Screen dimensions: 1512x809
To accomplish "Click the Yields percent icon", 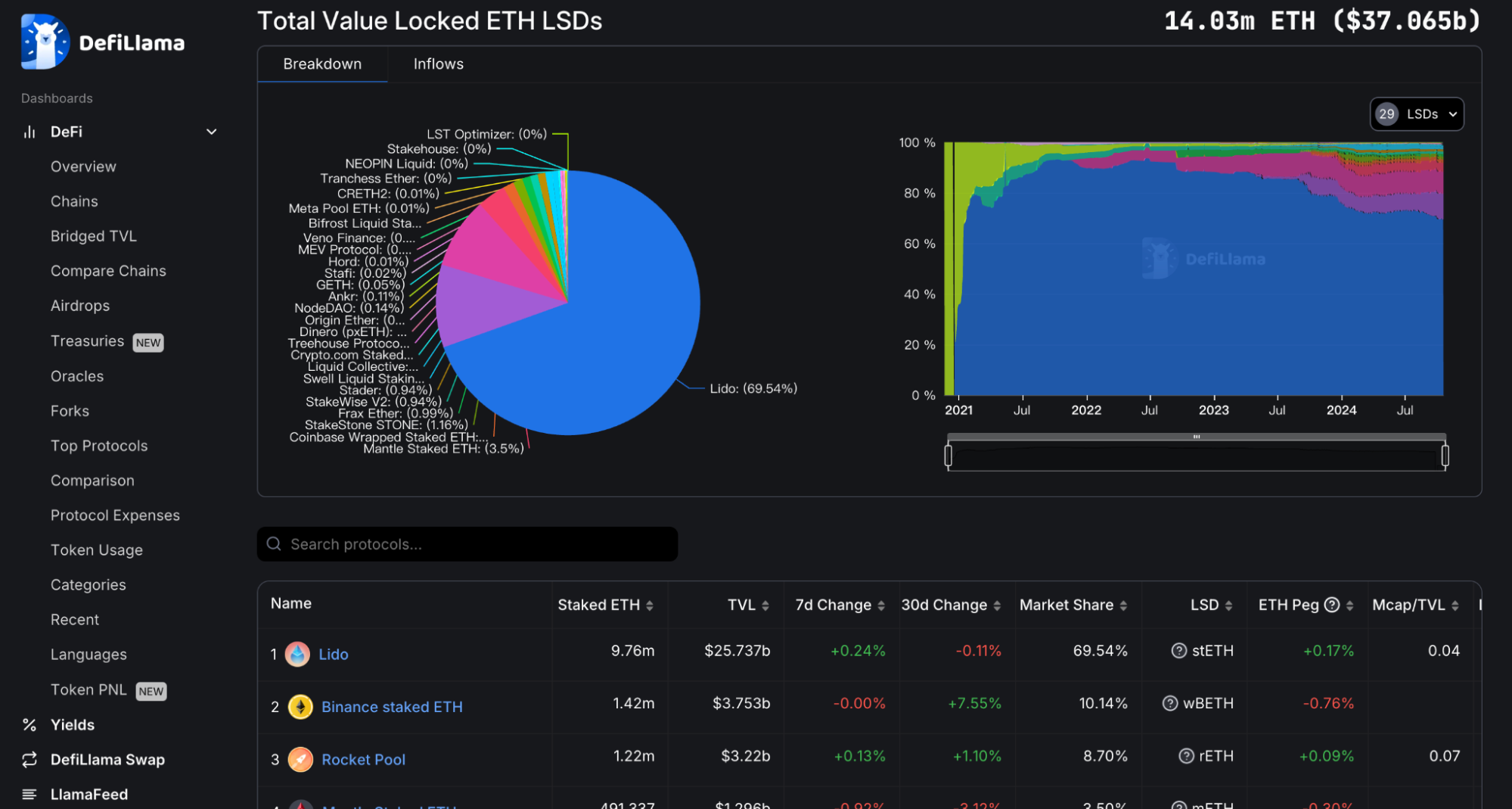I will point(29,725).
